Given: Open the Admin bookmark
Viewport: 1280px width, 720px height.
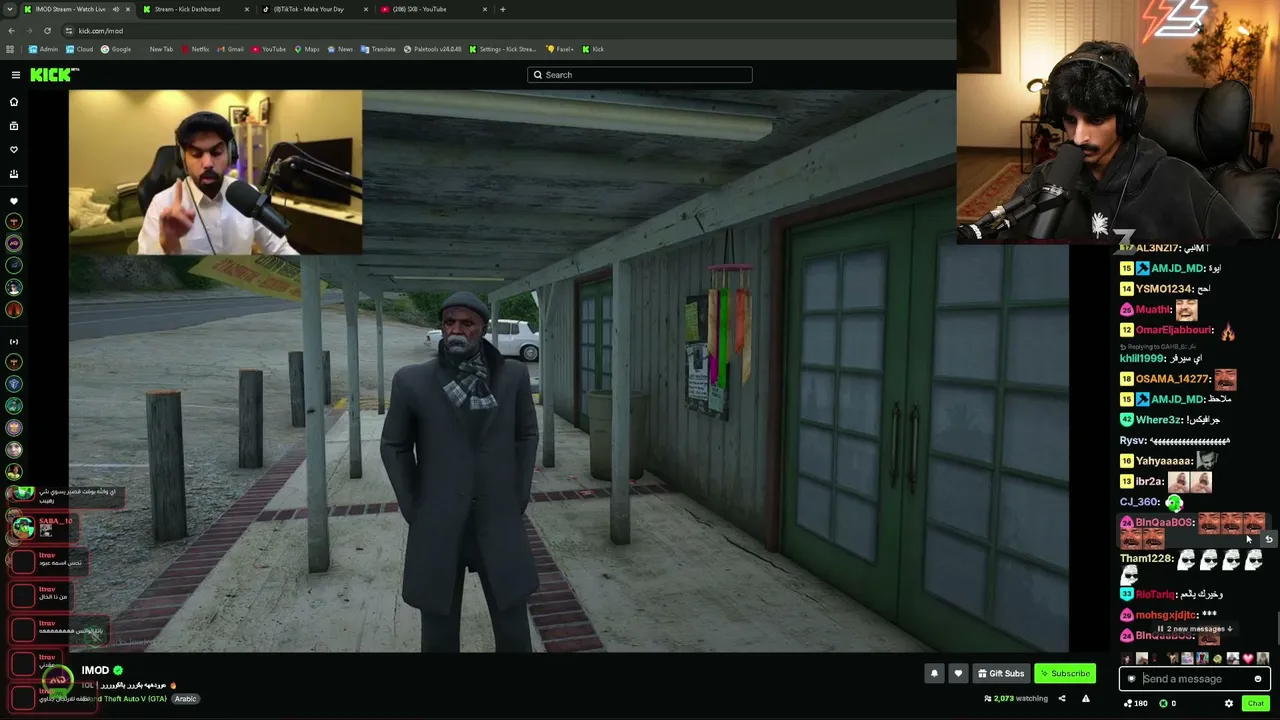Looking at the screenshot, I should pos(44,49).
